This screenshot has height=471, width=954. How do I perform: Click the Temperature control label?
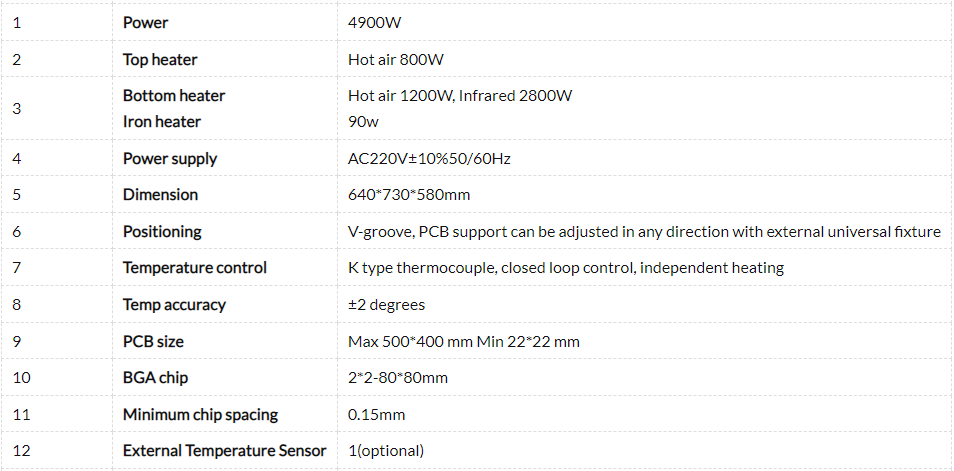(195, 268)
